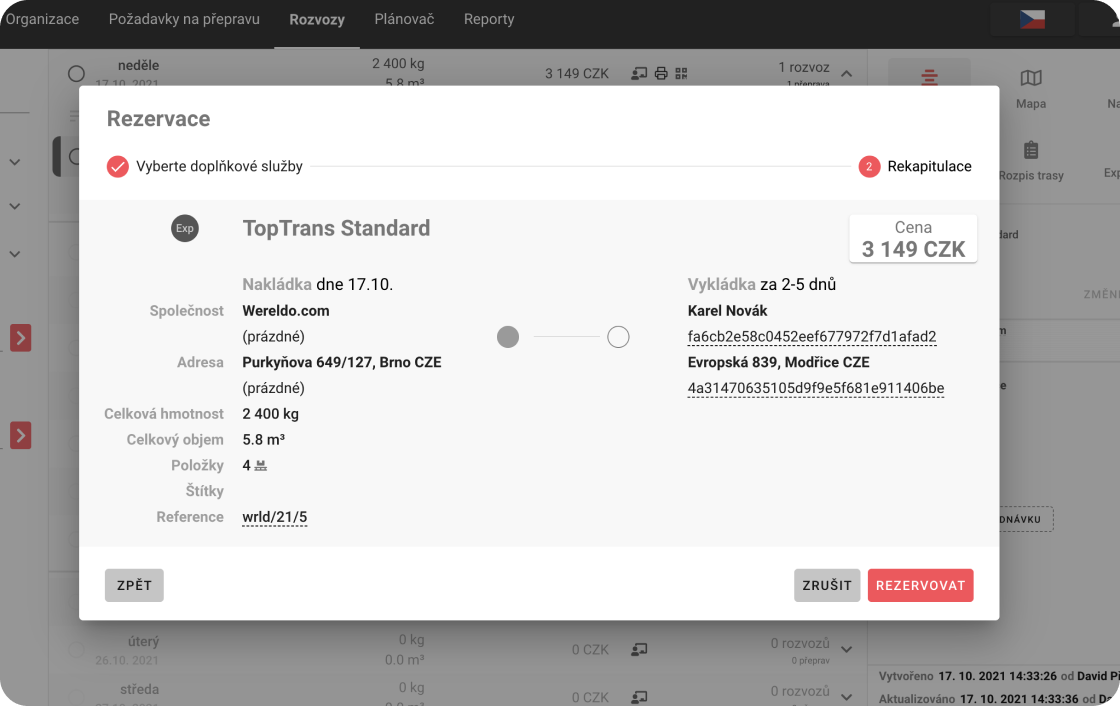
Task: Click address Evropská 839, Modřice CZE
Action: click(x=779, y=362)
